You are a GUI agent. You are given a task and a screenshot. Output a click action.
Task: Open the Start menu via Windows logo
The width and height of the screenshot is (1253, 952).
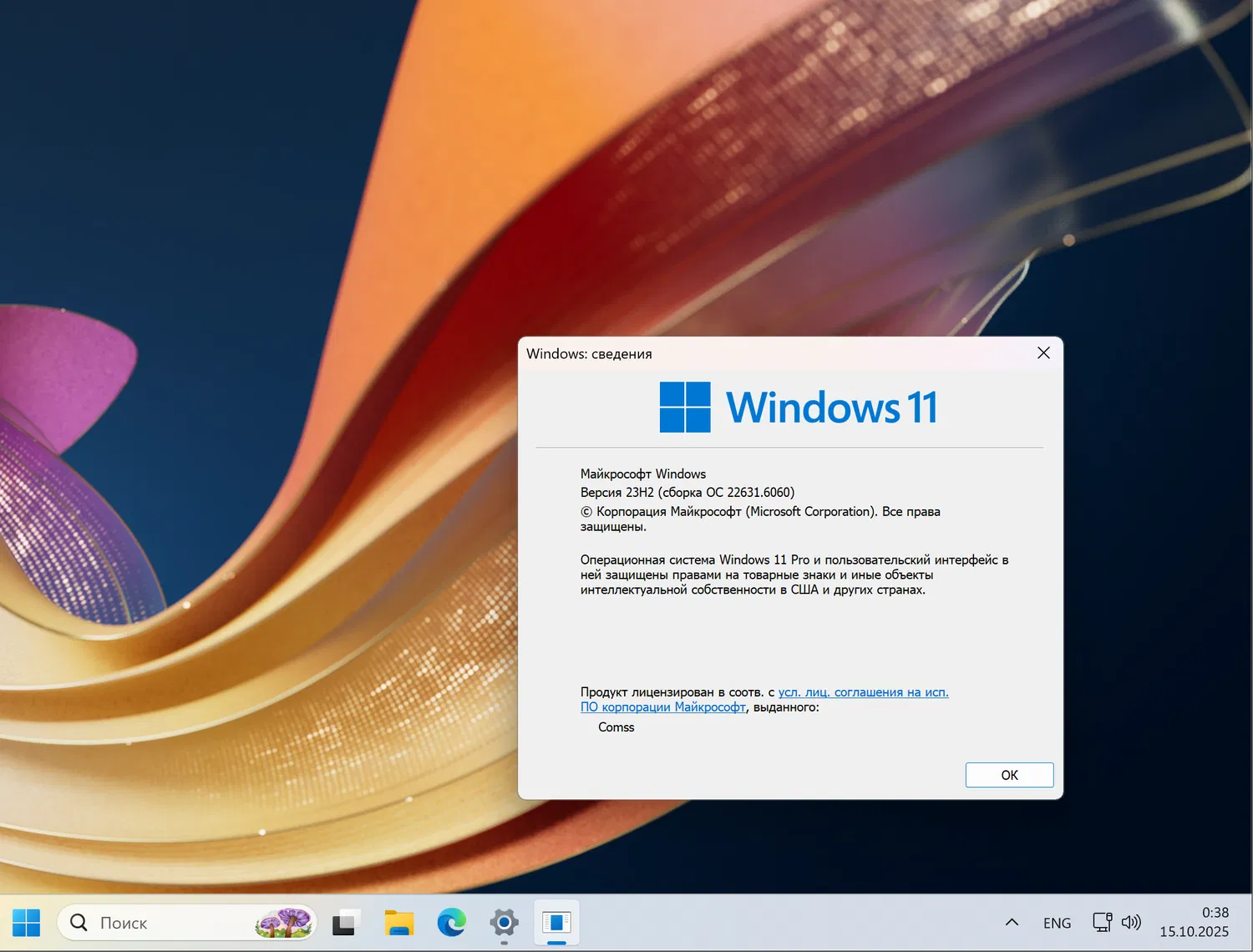[26, 922]
